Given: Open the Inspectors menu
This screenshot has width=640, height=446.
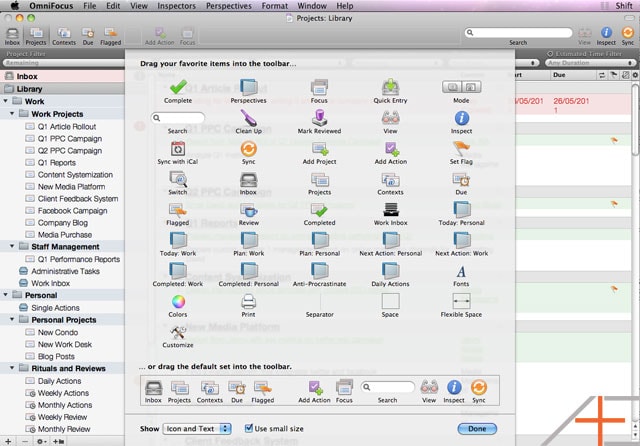Looking at the screenshot, I should point(176,6).
